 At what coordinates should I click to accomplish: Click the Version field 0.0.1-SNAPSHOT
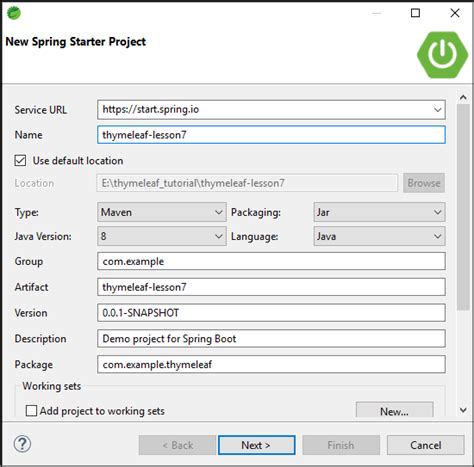[271, 313]
